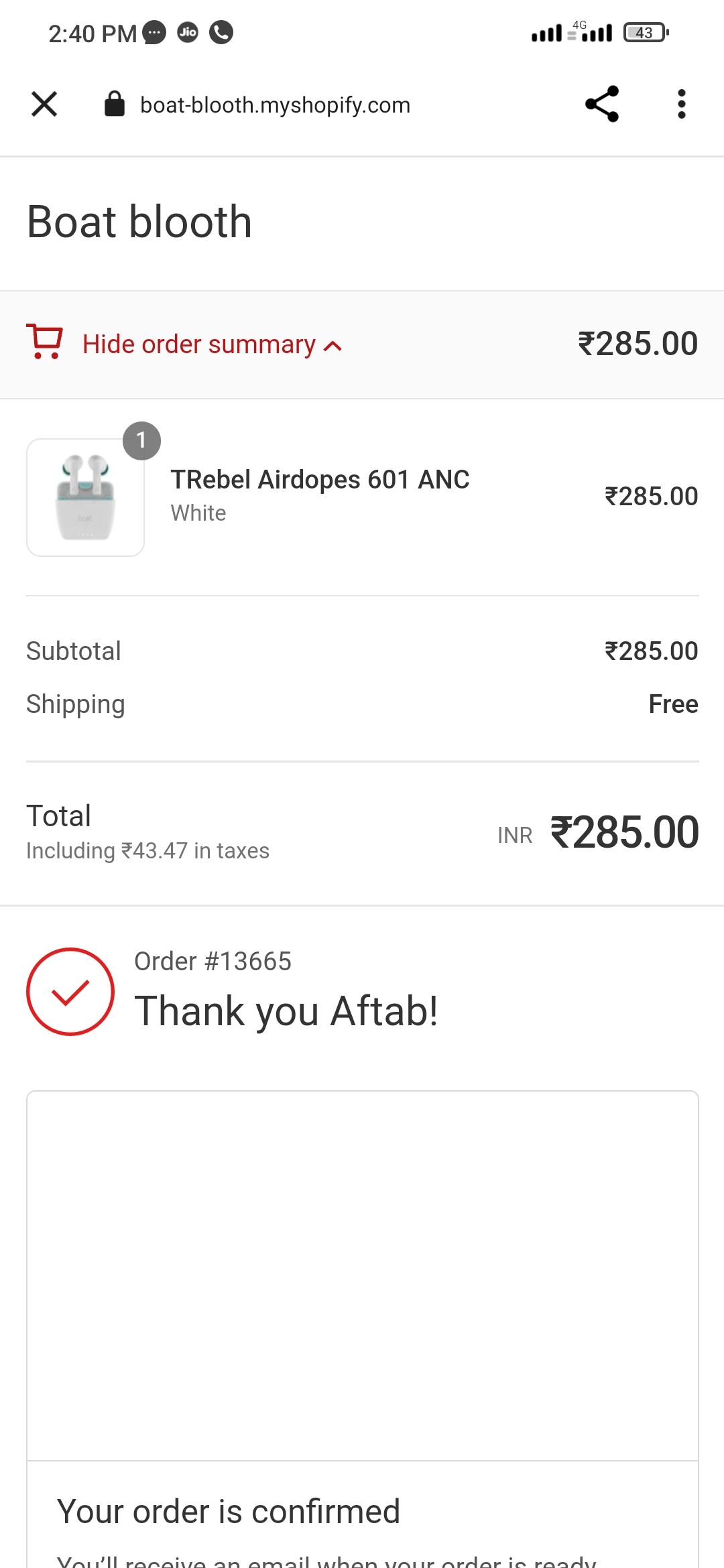Image resolution: width=724 pixels, height=1568 pixels.
Task: Tap the Jio notification icon in status bar
Action: 188,32
